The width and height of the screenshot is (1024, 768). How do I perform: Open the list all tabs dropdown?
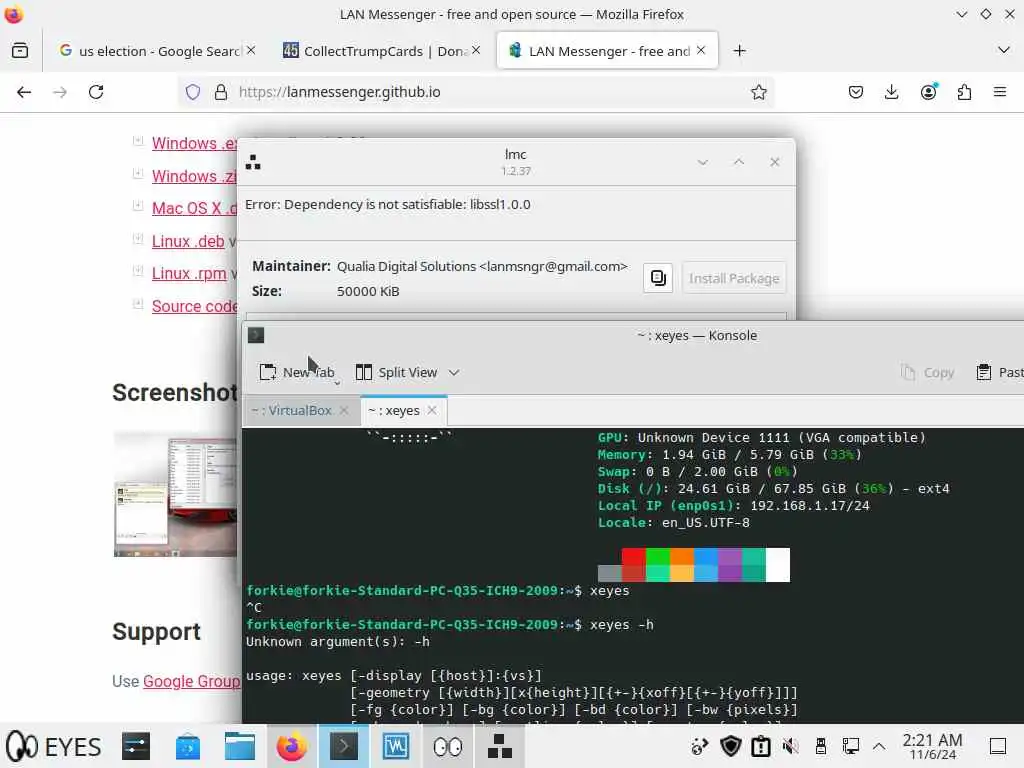coord(1004,50)
